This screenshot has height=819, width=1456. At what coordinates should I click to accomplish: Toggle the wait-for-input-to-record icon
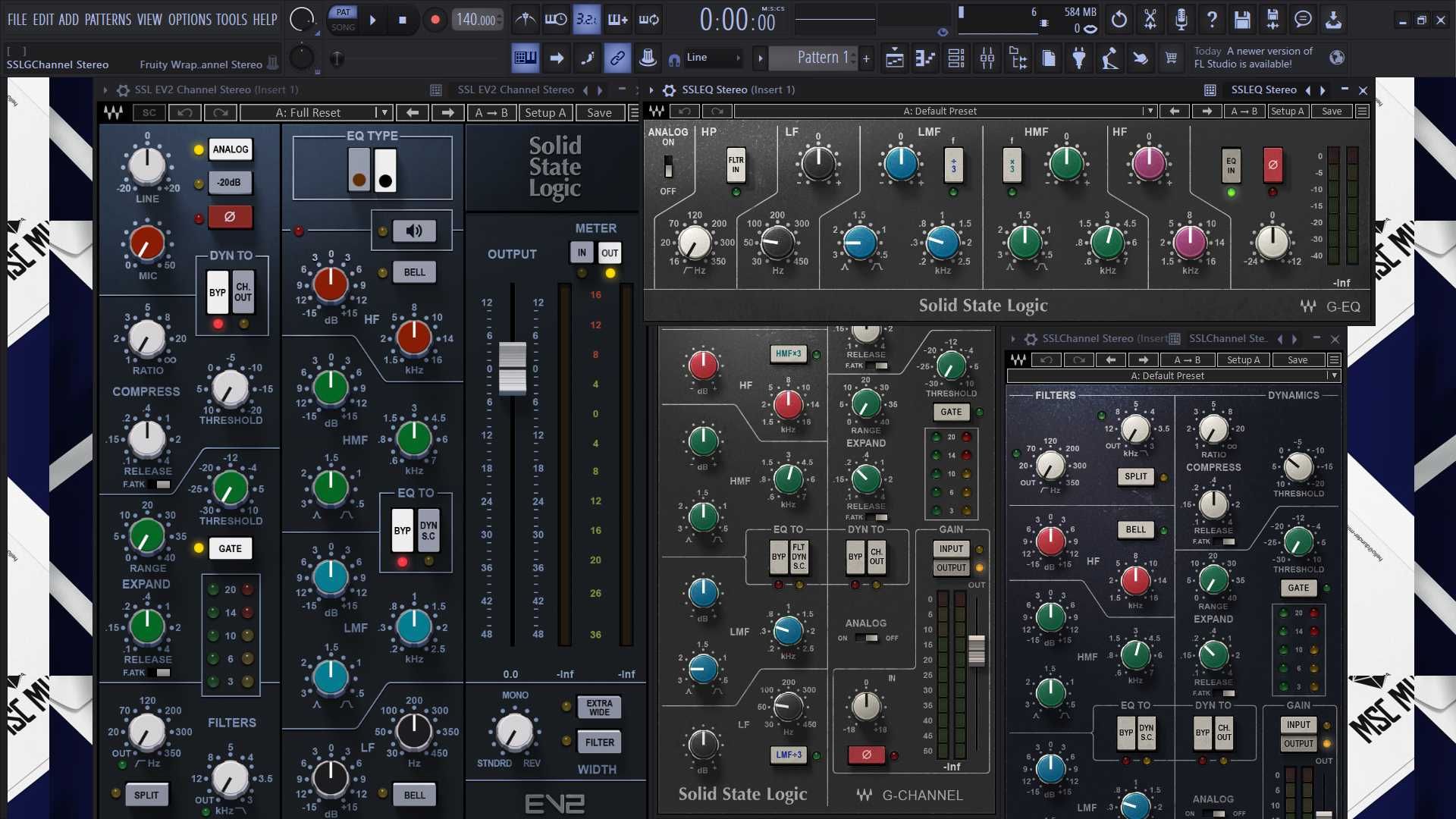[x=556, y=20]
